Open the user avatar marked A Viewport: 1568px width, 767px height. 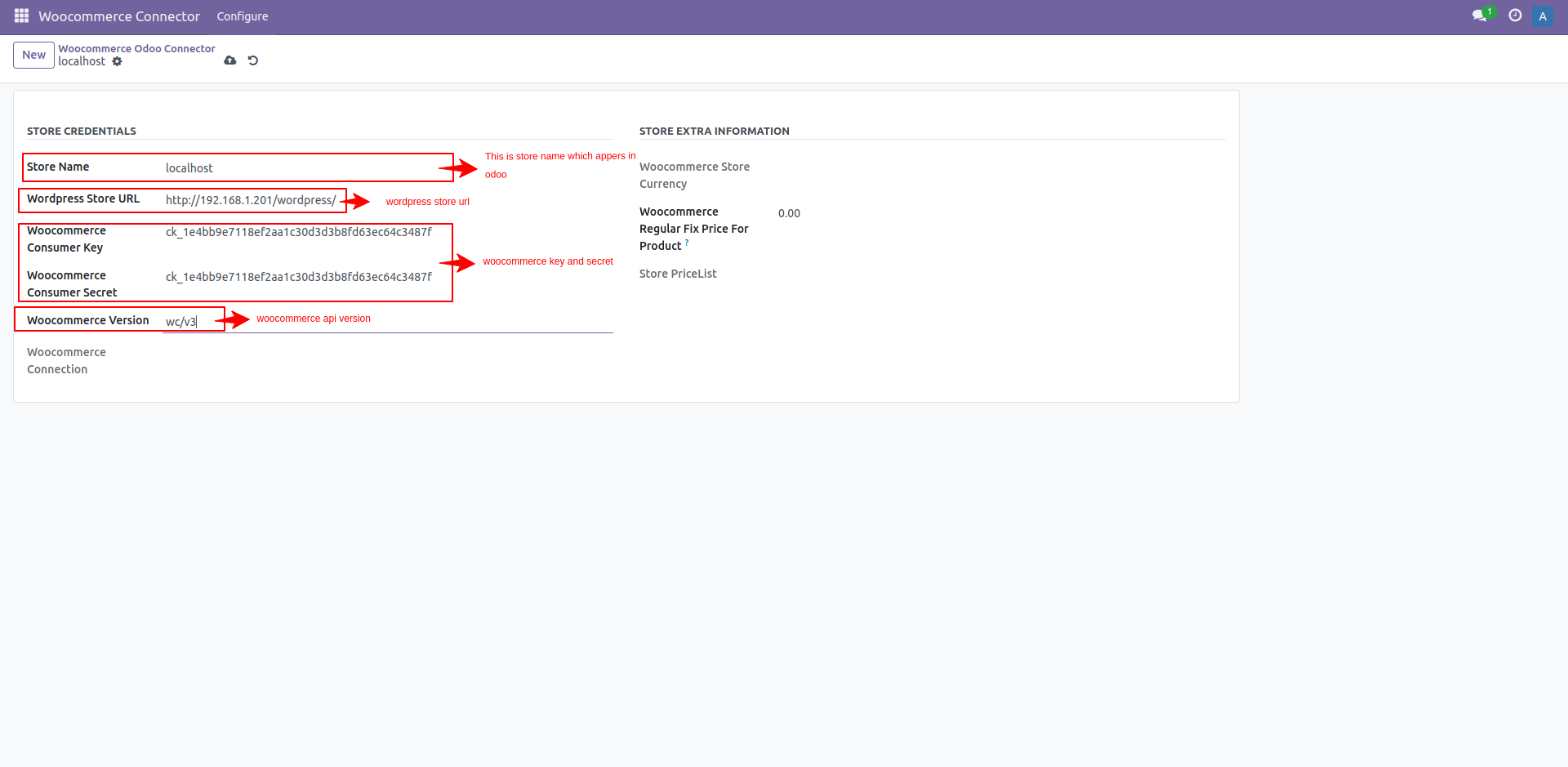1543,16
